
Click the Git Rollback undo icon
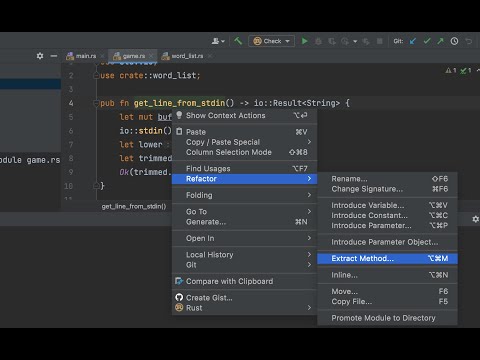(469, 41)
